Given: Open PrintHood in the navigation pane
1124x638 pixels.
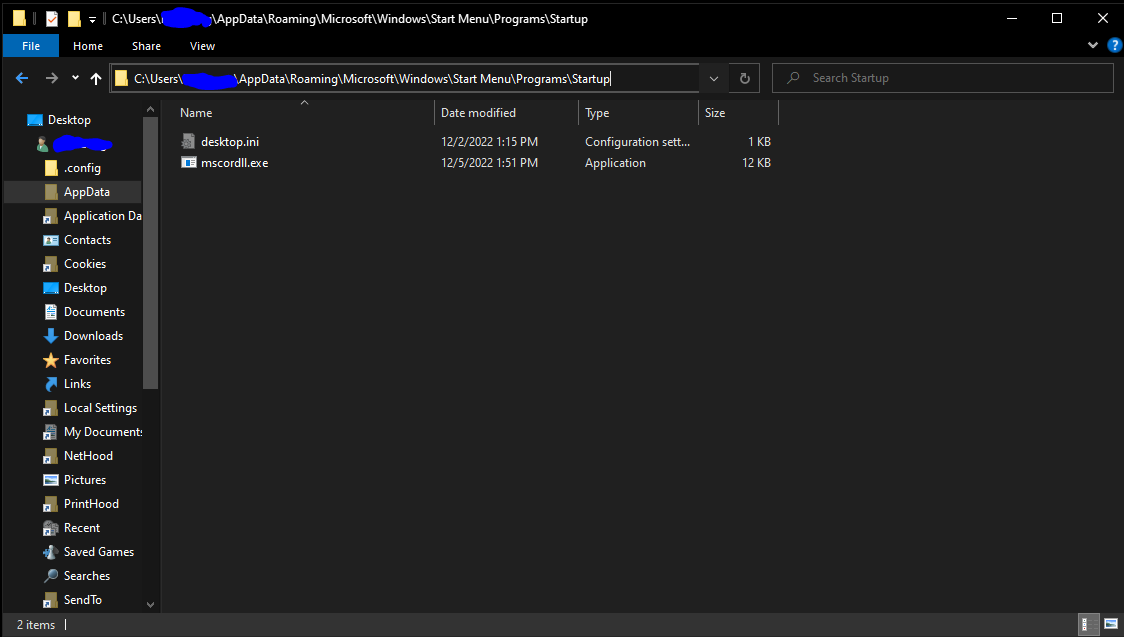Looking at the screenshot, I should [91, 504].
